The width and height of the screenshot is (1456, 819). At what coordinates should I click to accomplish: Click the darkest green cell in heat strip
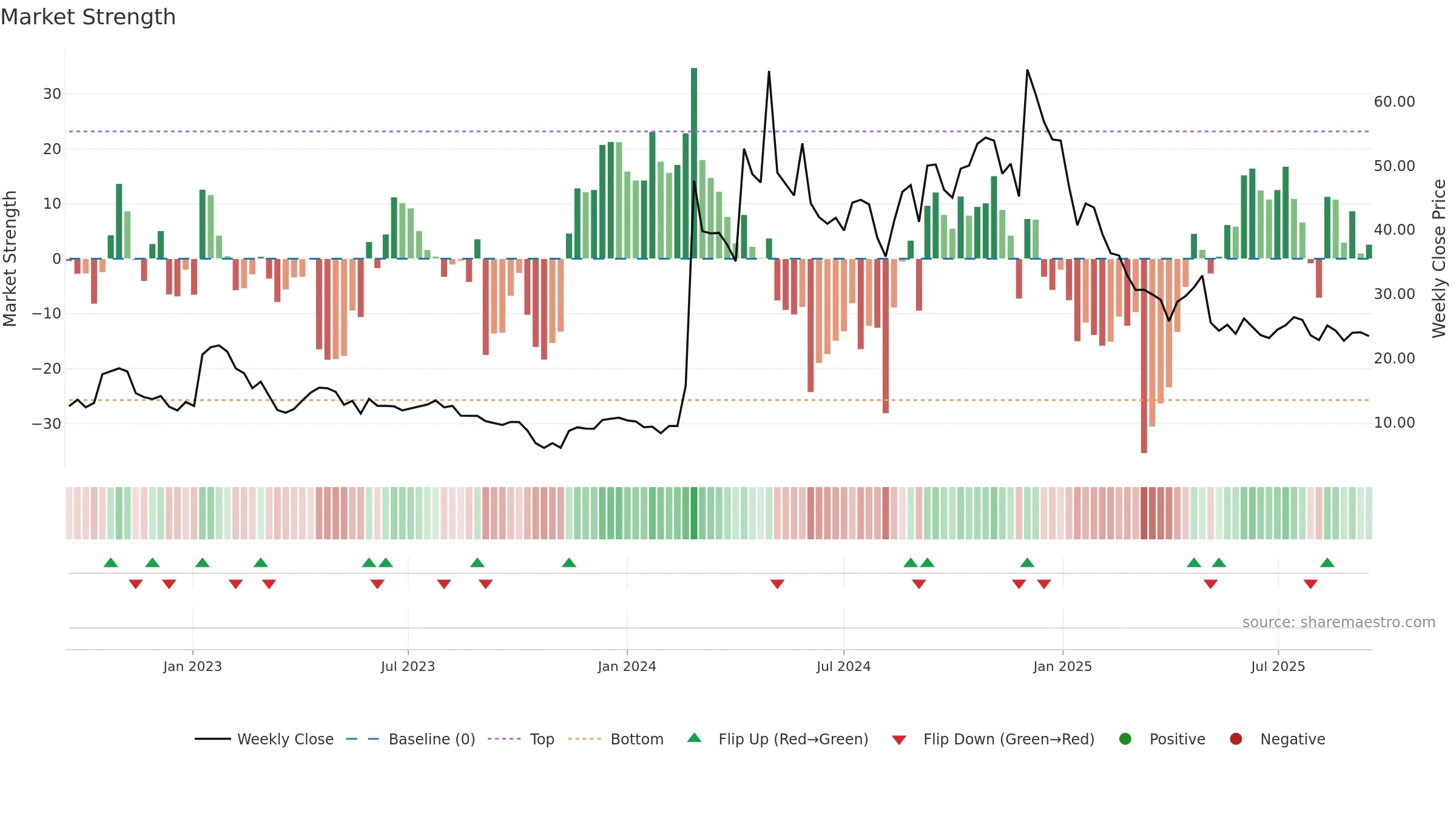pos(694,513)
